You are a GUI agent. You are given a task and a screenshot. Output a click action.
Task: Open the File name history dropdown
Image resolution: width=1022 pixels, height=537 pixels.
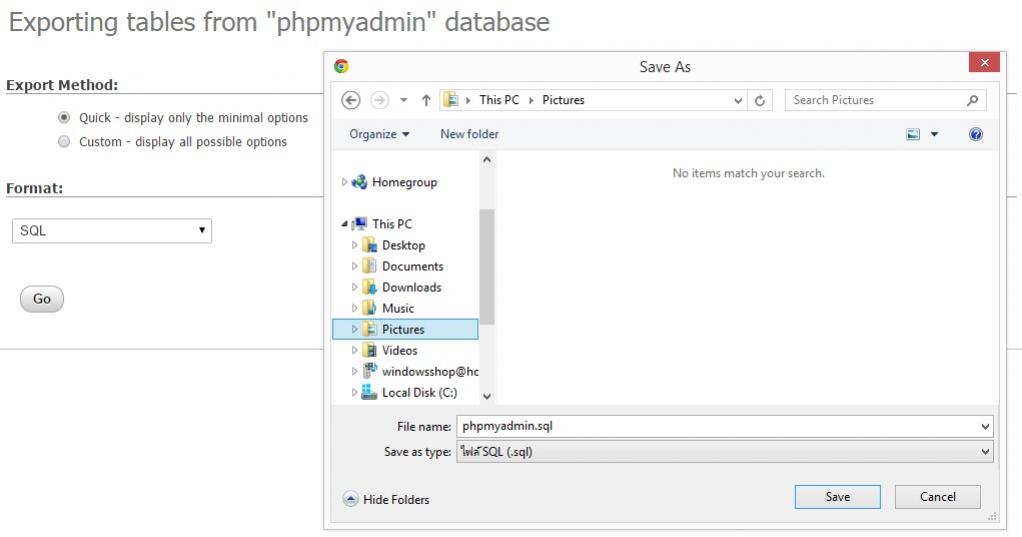click(985, 427)
